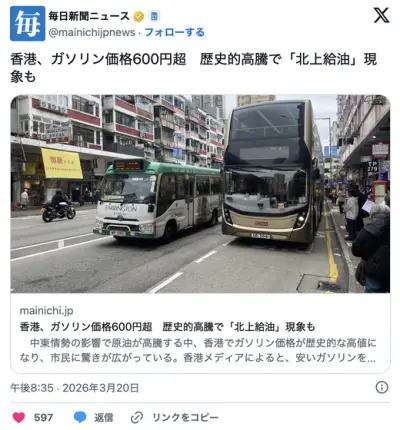400x430 pixels.
Task: Open the card headline about 北上給油
Action: tap(167, 327)
